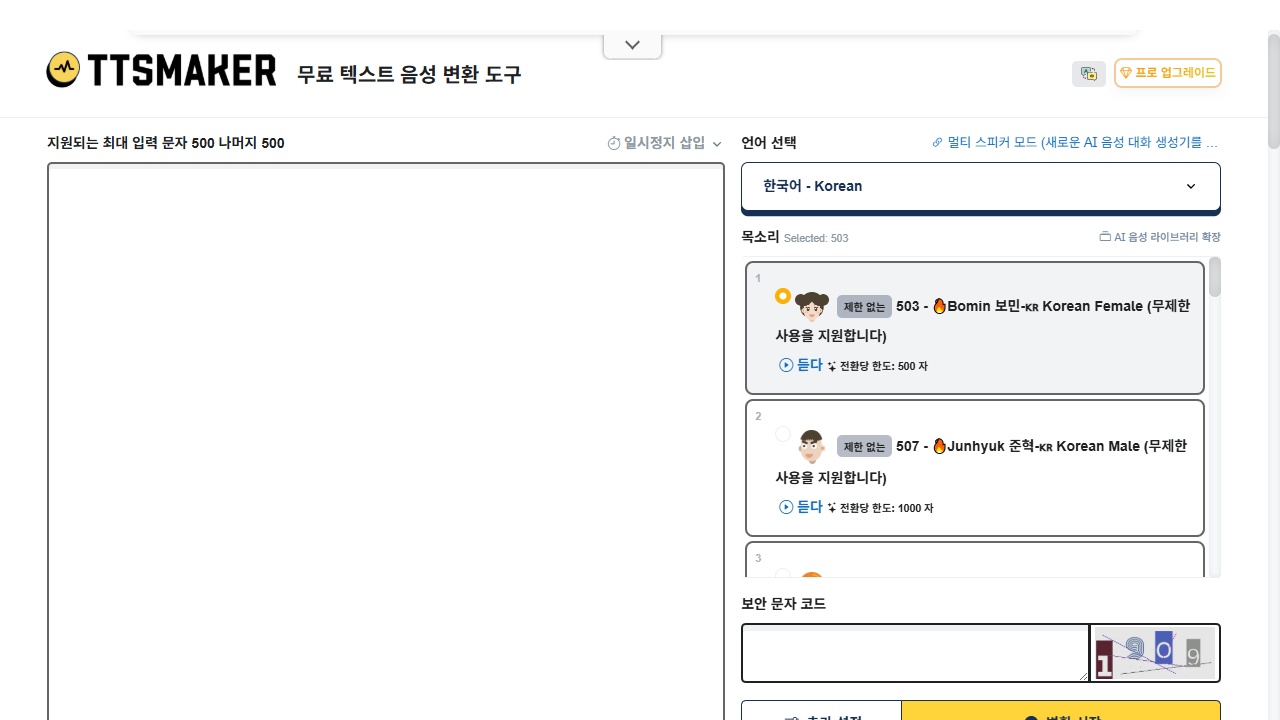The height and width of the screenshot is (720, 1280).
Task: Select the 503 Bomin voice radio button
Action: [x=783, y=296]
